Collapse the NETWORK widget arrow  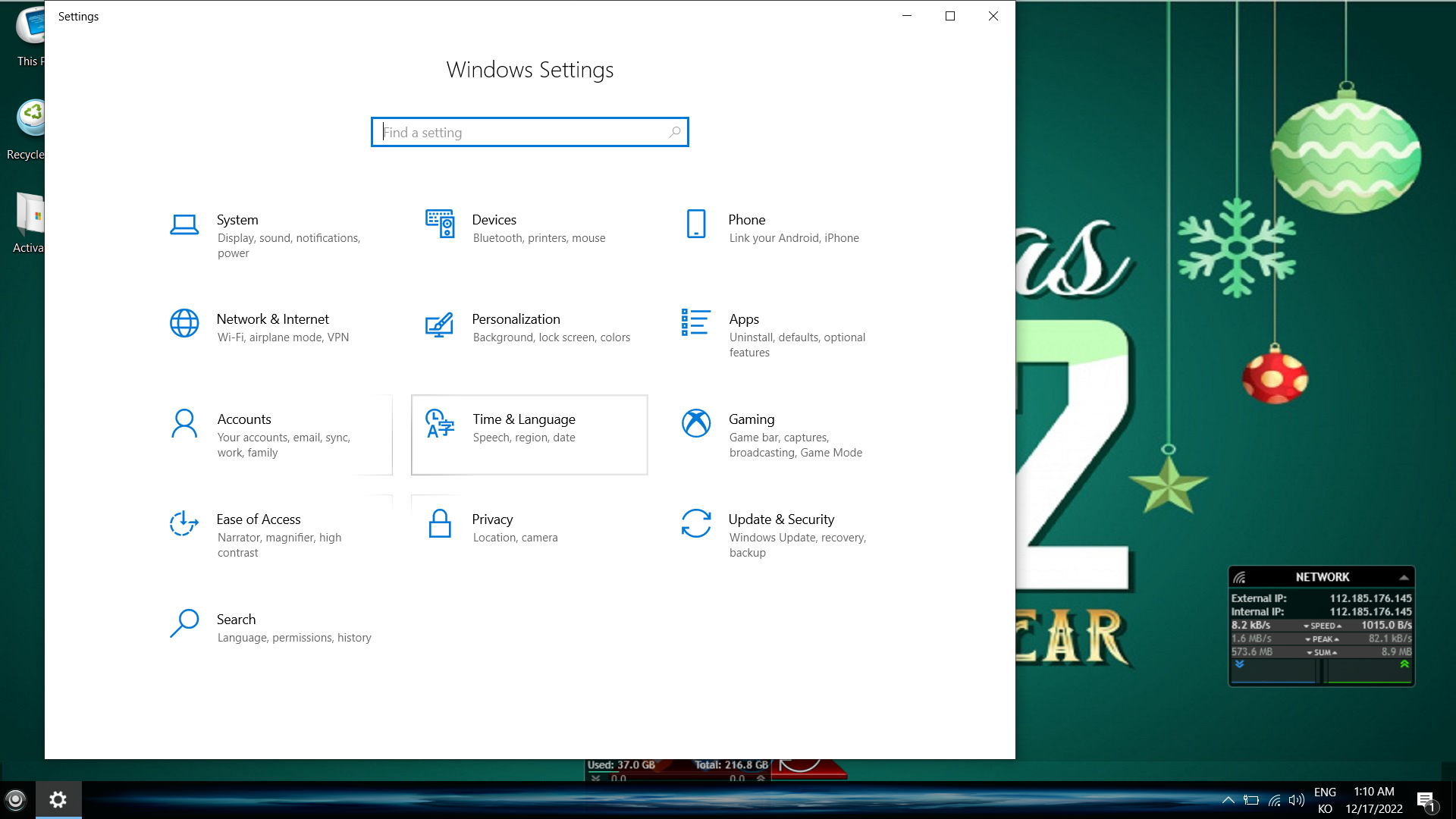(1404, 577)
